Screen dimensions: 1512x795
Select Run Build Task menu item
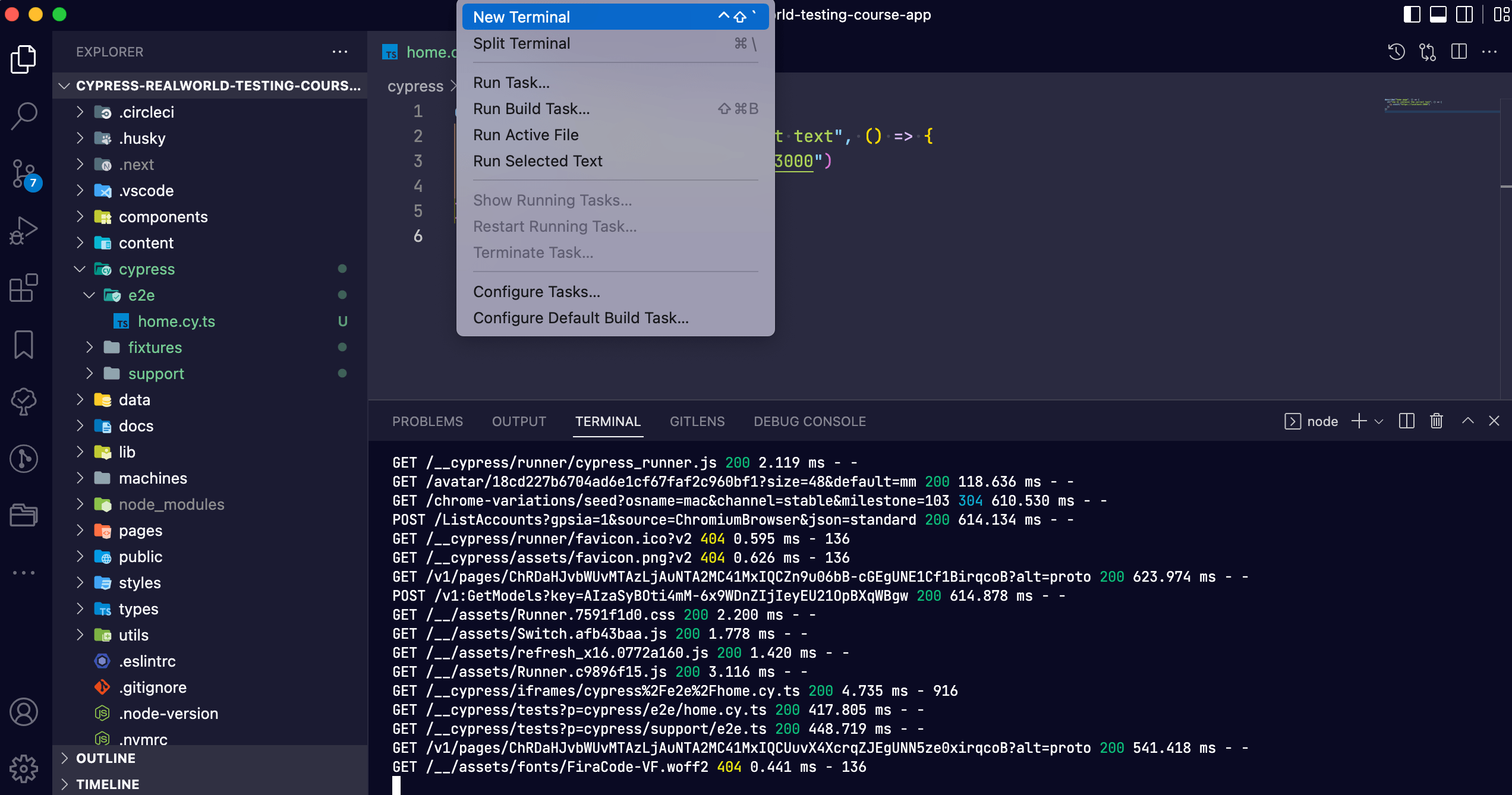tap(531, 109)
